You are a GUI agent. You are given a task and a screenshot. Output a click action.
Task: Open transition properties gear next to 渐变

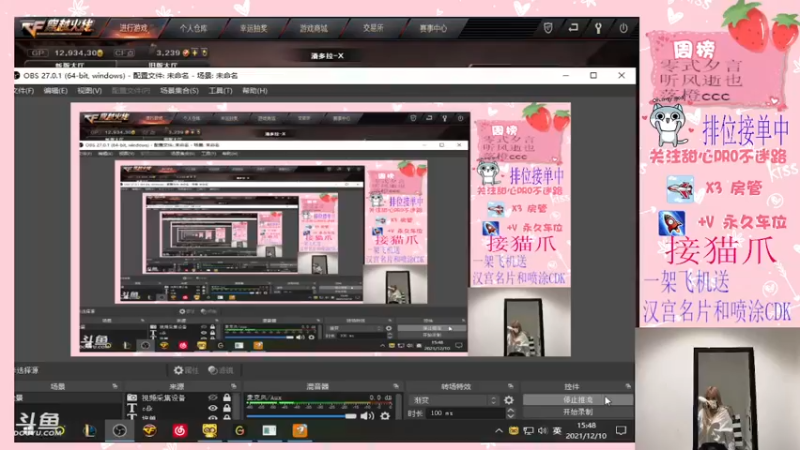click(509, 400)
